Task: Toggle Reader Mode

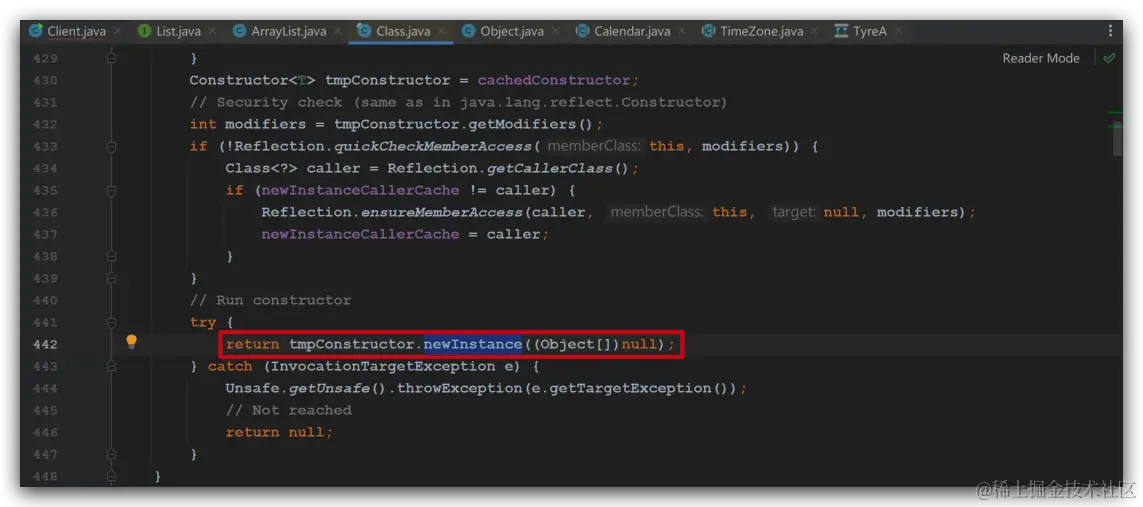Action: point(1040,58)
